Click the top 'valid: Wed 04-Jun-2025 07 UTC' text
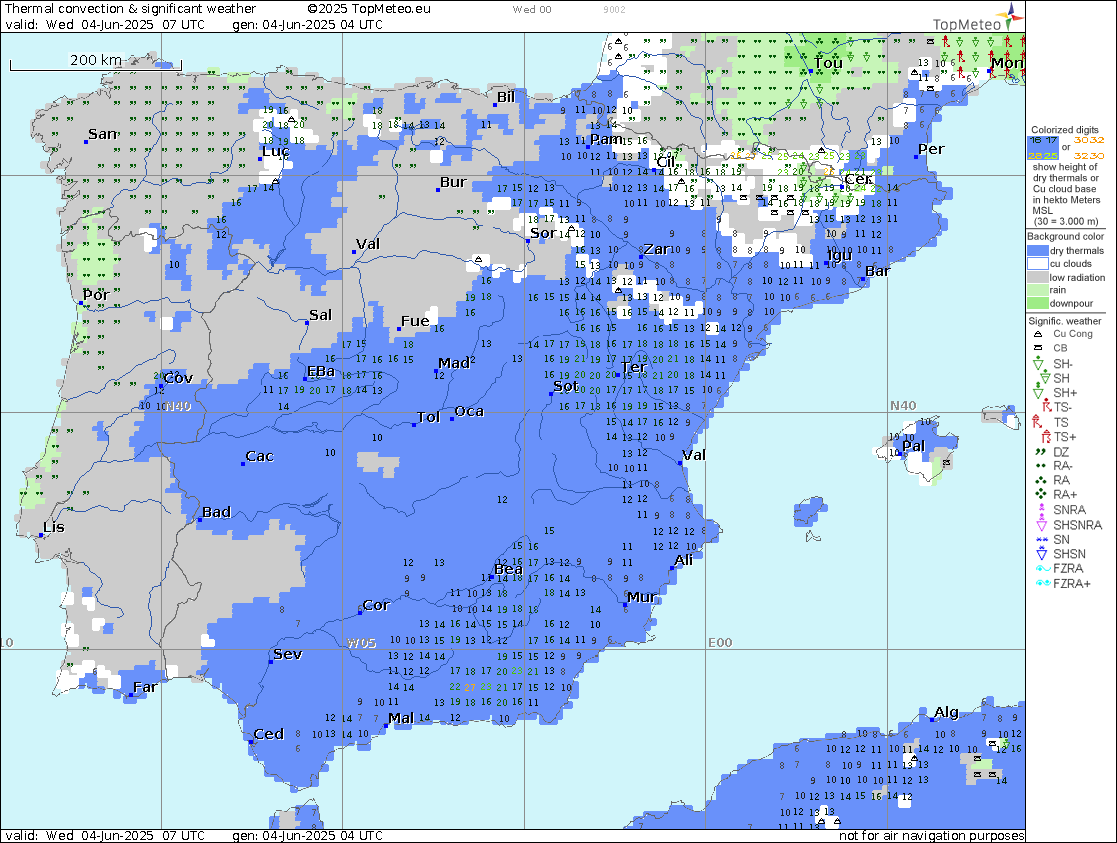The width and height of the screenshot is (1117, 843). click(x=105, y=24)
